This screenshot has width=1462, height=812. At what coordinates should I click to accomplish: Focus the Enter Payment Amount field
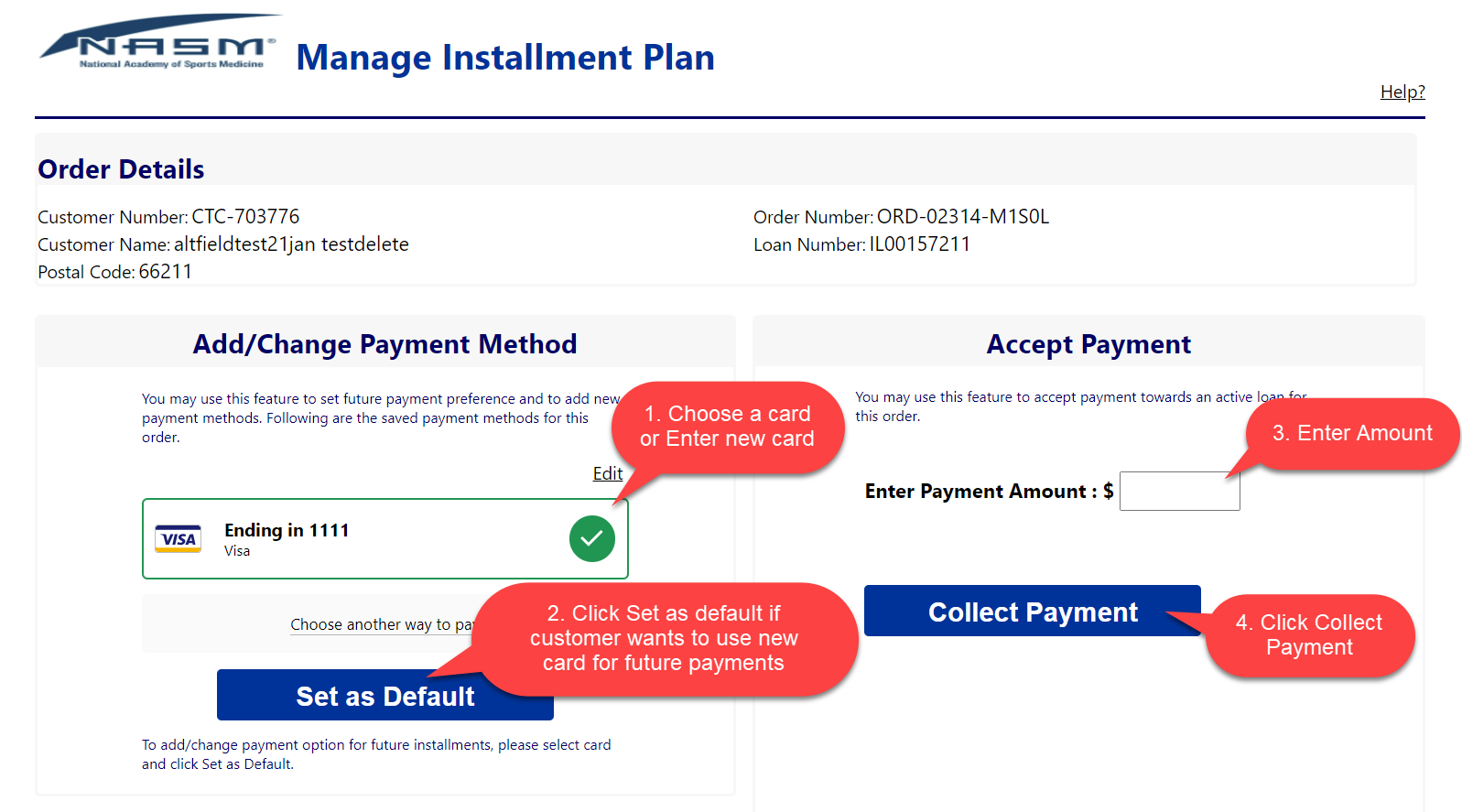coord(1179,492)
